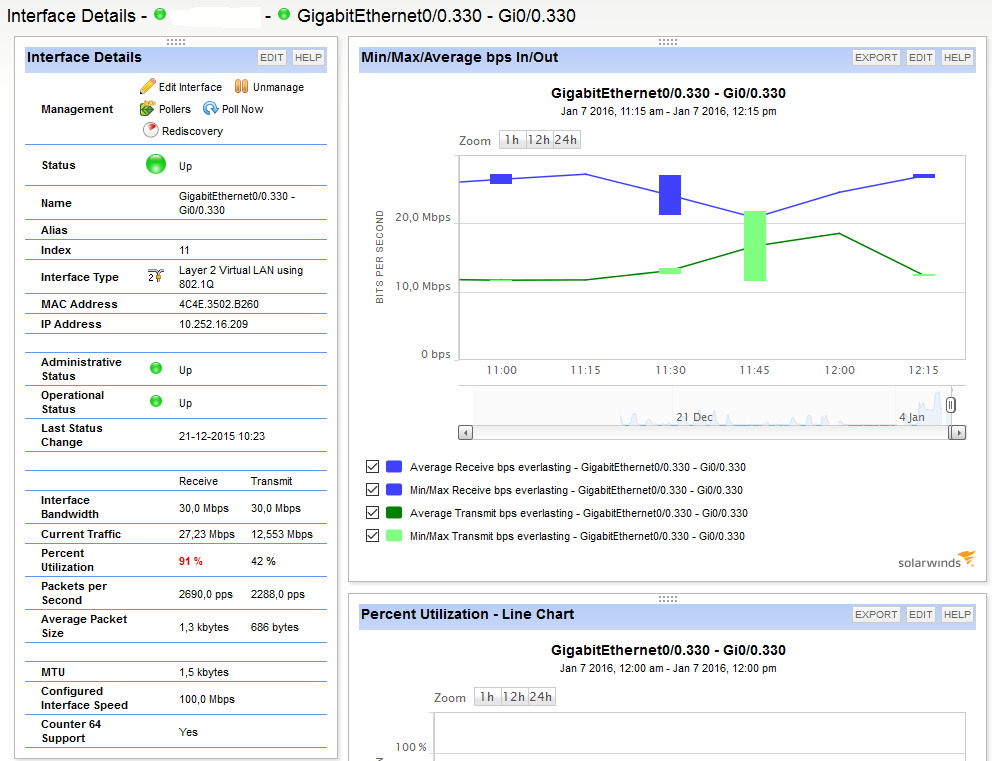This screenshot has width=992, height=761.
Task: Click the green Status Up indicator
Action: pyautogui.click(x=156, y=164)
